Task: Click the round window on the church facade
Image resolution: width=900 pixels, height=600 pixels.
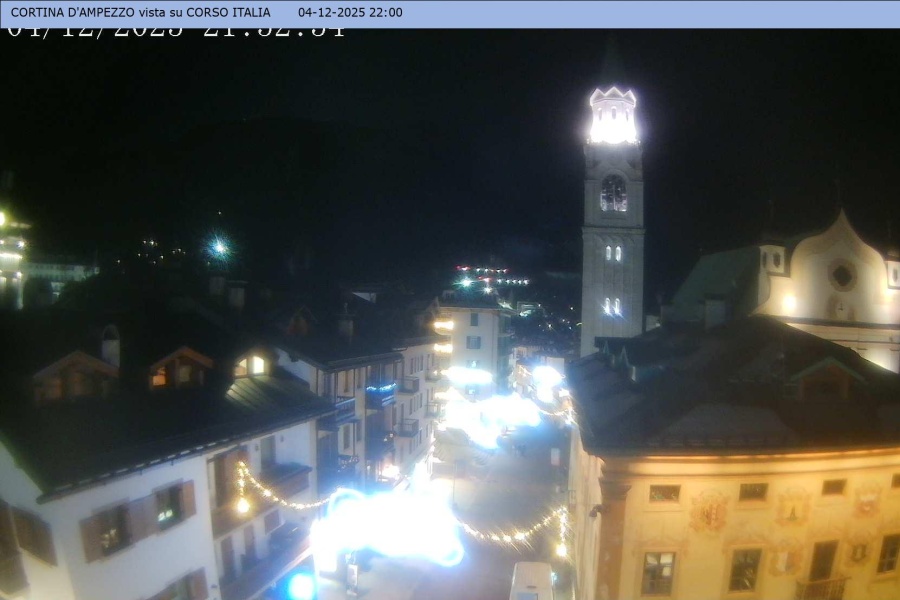Action: click(842, 275)
